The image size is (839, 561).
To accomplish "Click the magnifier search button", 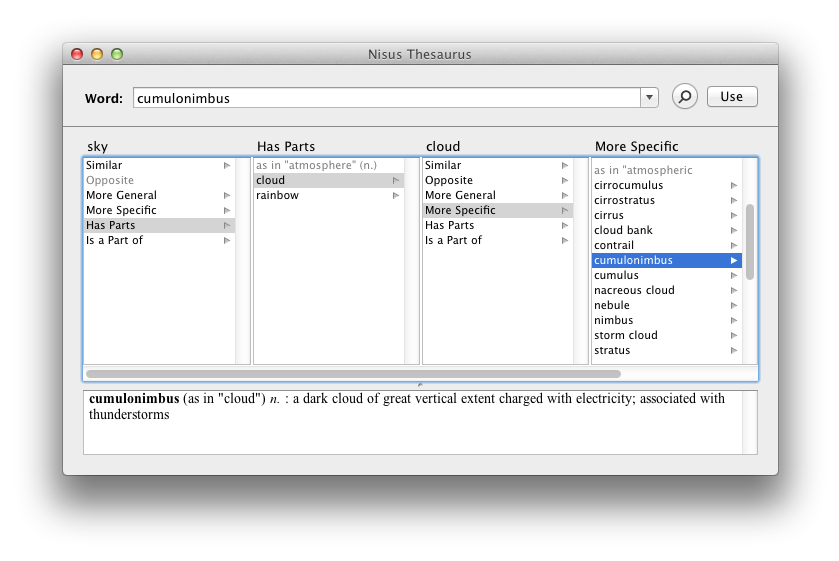I will pos(684,97).
